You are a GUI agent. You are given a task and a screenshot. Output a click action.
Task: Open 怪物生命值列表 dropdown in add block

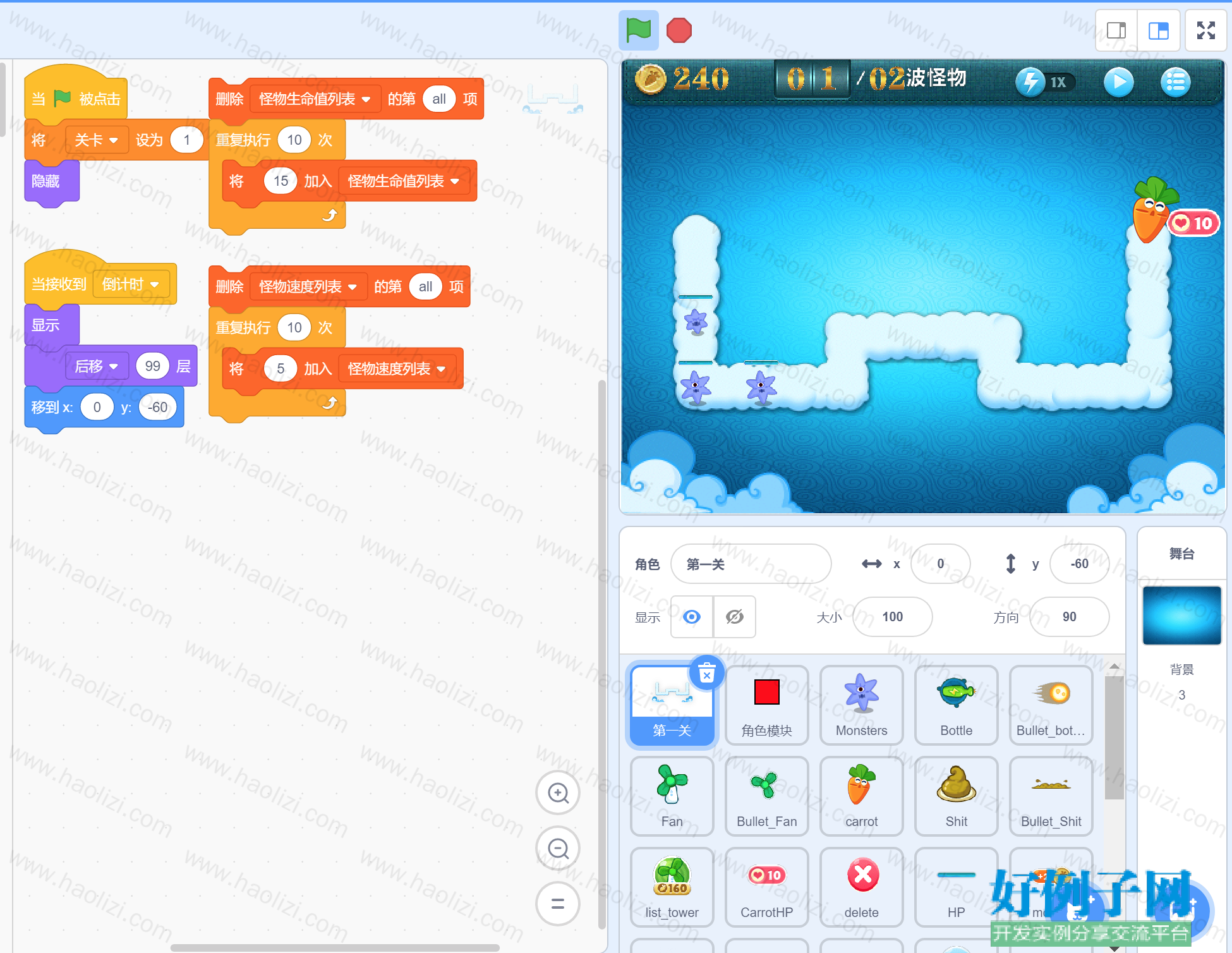coord(403,181)
